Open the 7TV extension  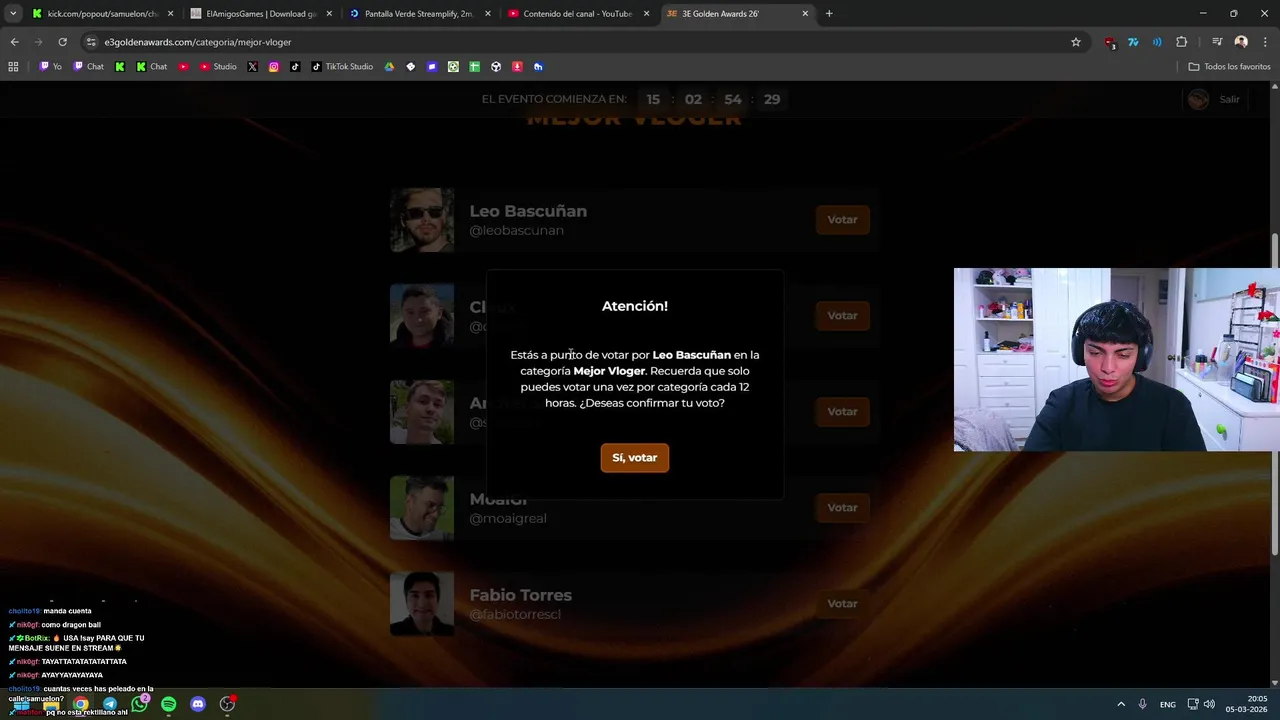(1133, 42)
